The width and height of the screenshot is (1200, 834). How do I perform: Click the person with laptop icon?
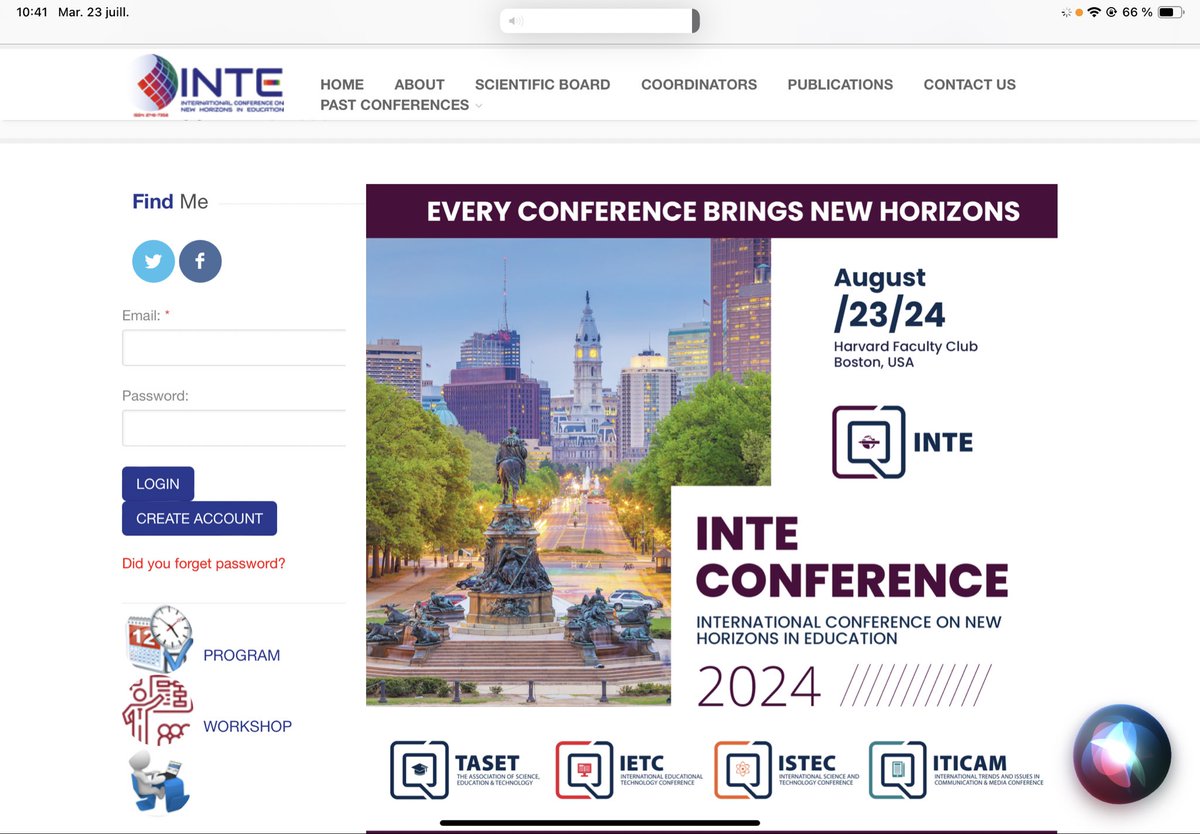[x=159, y=782]
